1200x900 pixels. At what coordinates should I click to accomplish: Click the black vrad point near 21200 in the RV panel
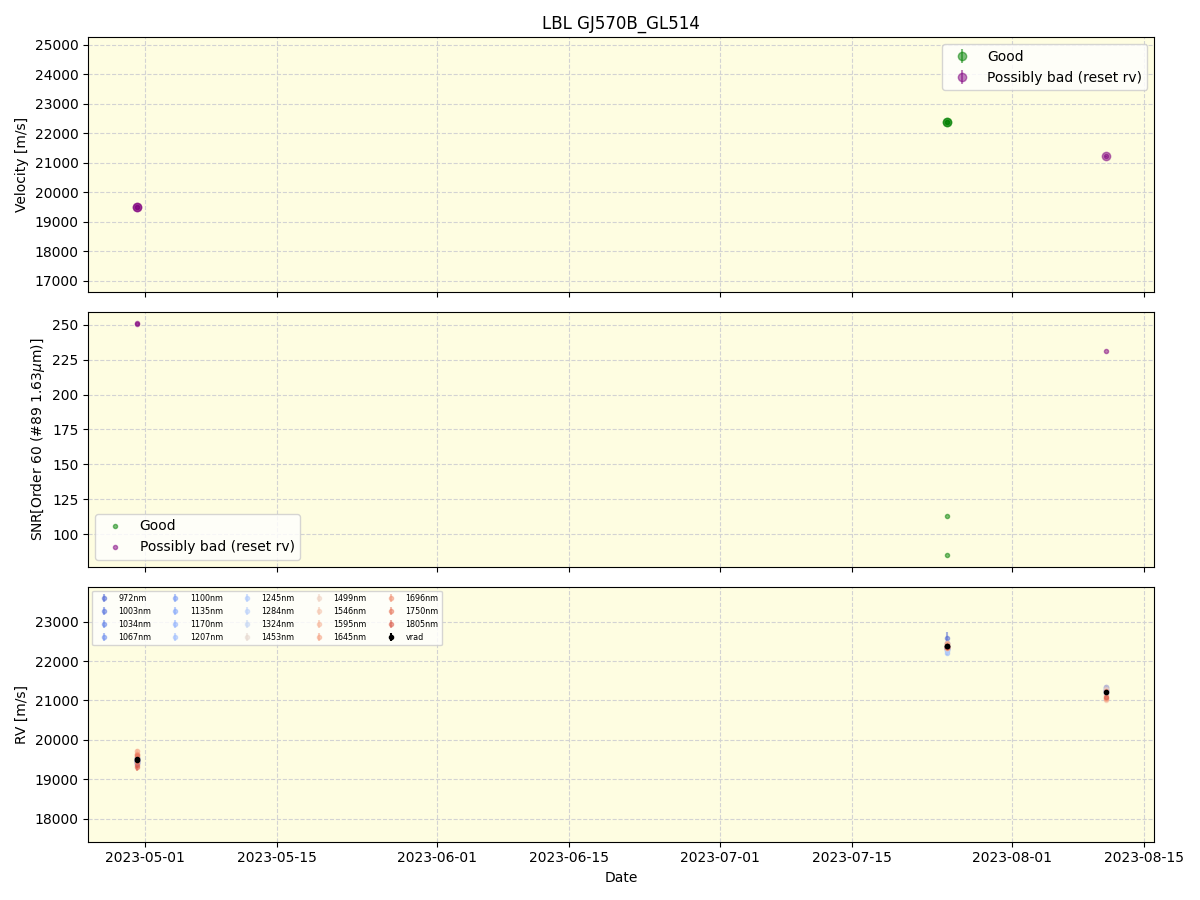1106,692
